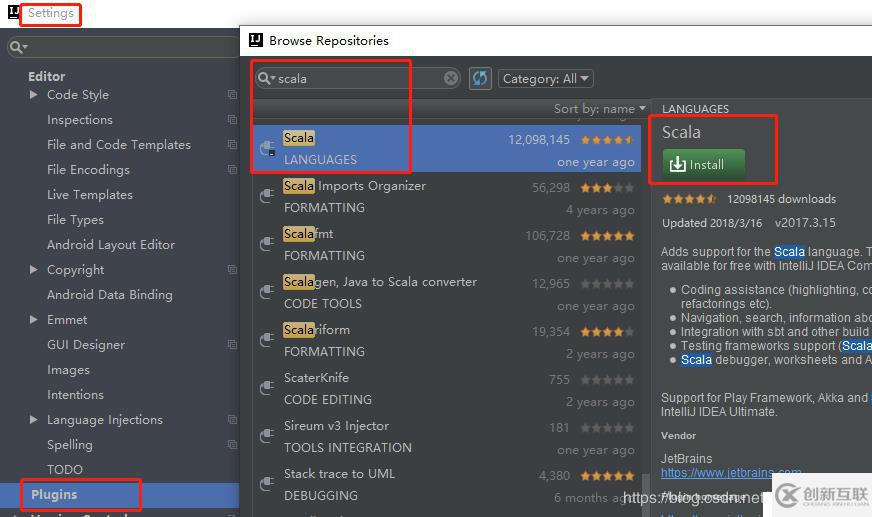Image resolution: width=872 pixels, height=517 pixels.
Task: Open Intentions settings
Action: point(75,395)
